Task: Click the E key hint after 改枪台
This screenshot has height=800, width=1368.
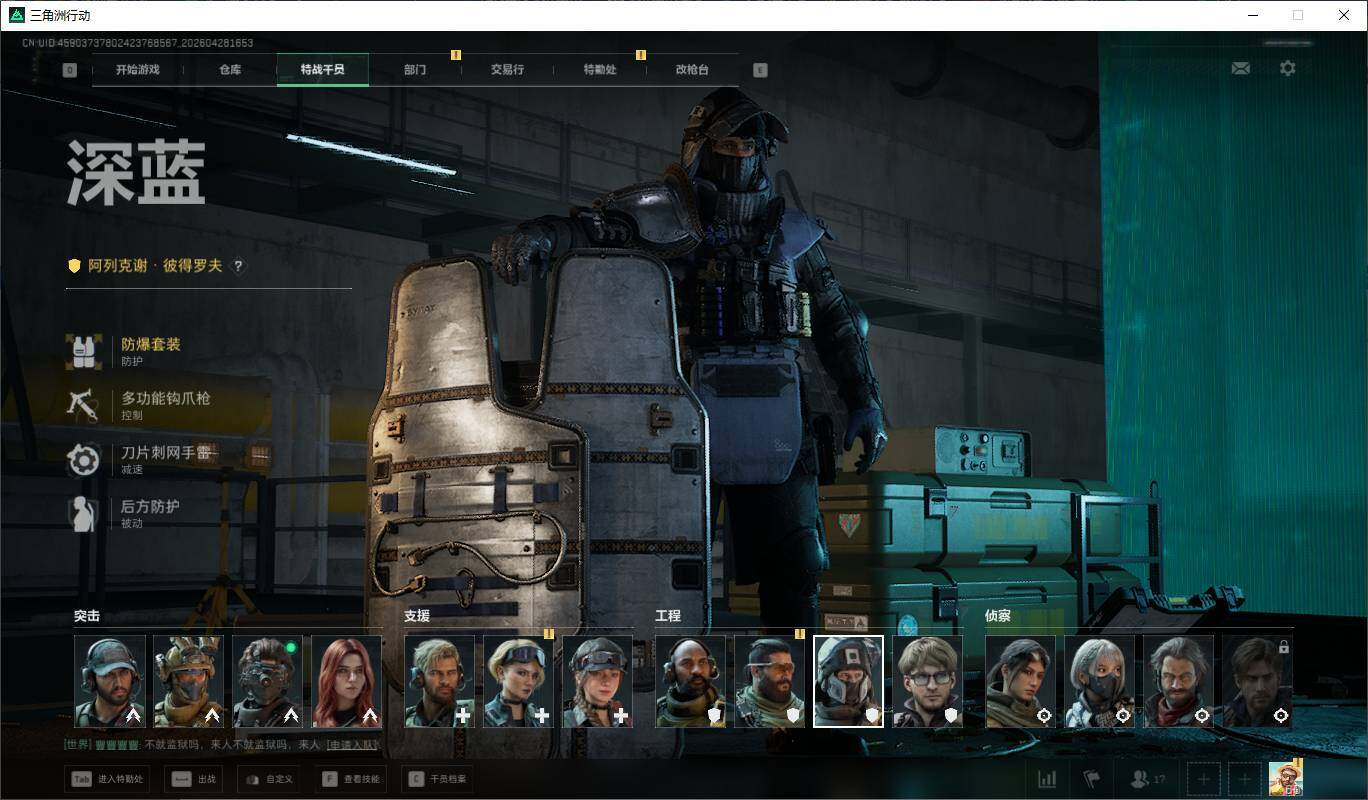Action: [760, 70]
